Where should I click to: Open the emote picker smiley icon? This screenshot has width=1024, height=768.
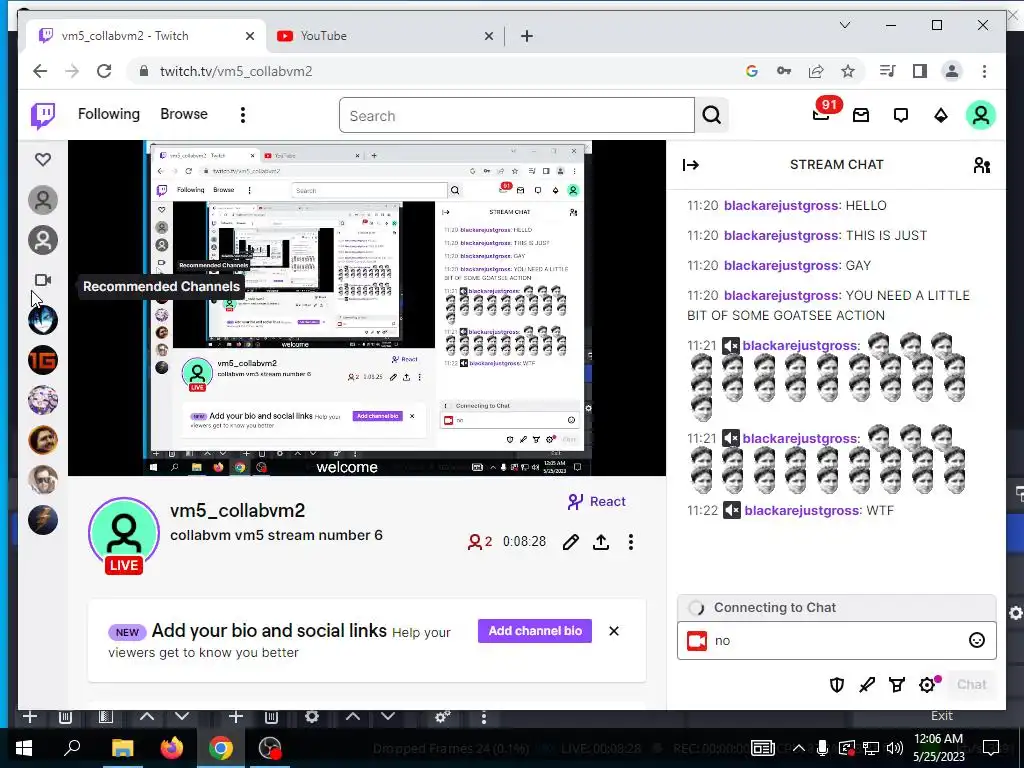[976, 641]
